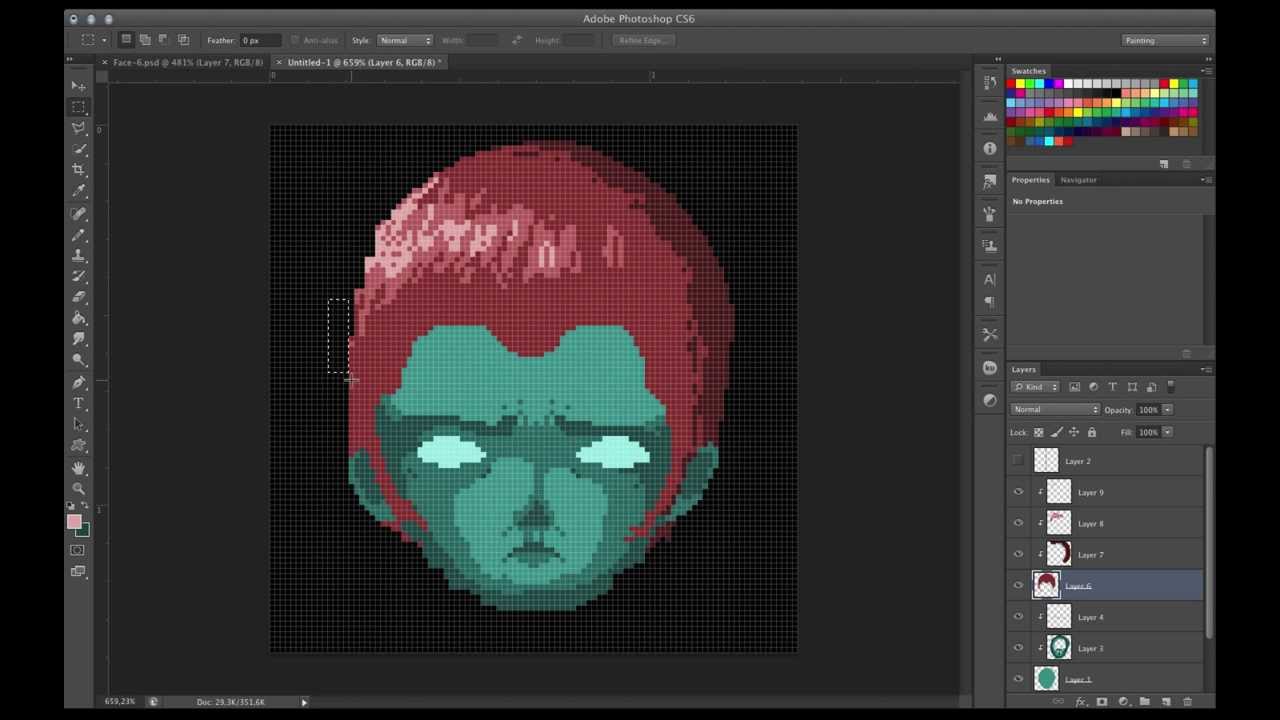Create new fill or adjustment layer
The image size is (1280, 720).
(1123, 702)
